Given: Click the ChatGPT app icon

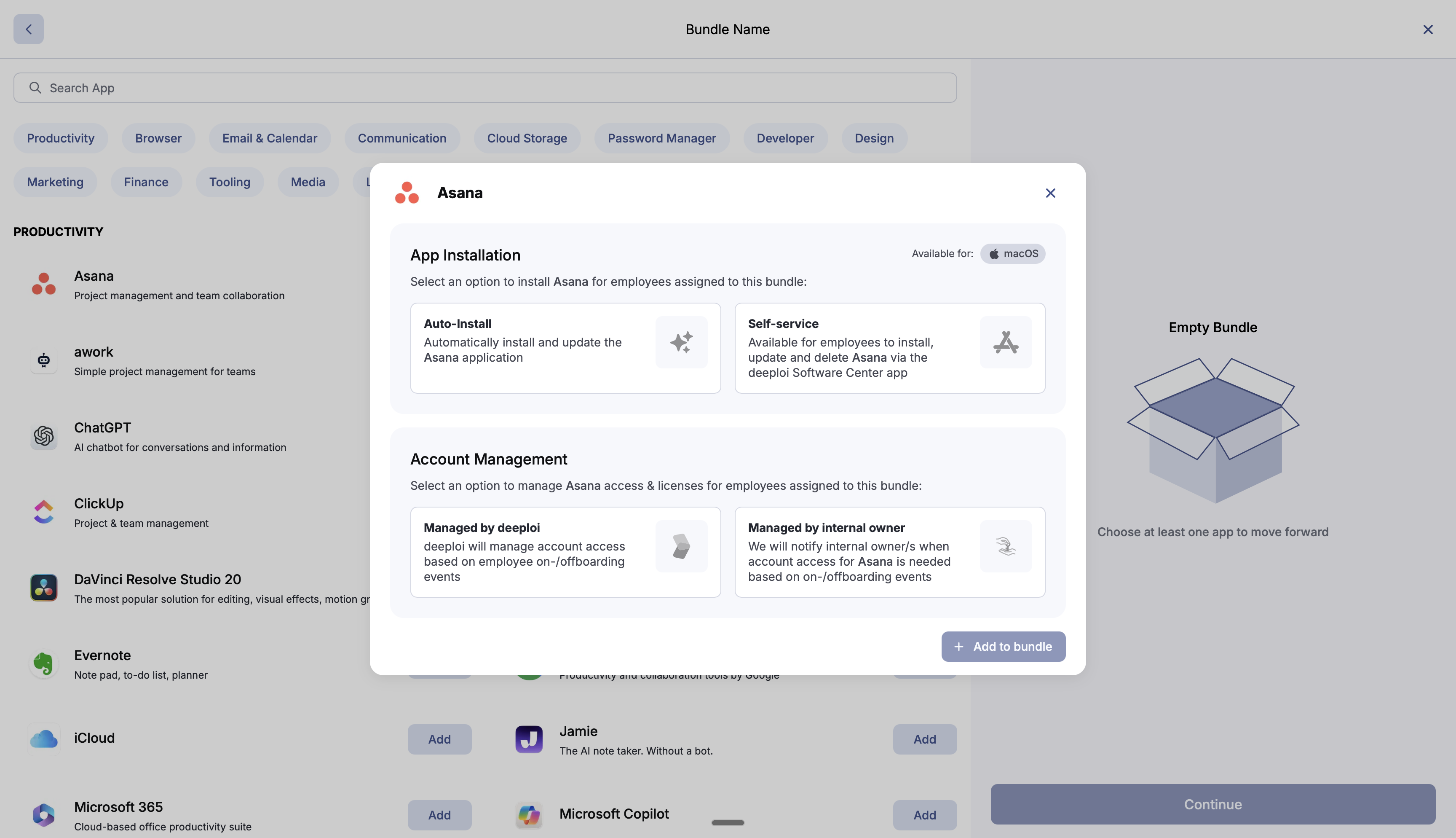Looking at the screenshot, I should tap(44, 436).
